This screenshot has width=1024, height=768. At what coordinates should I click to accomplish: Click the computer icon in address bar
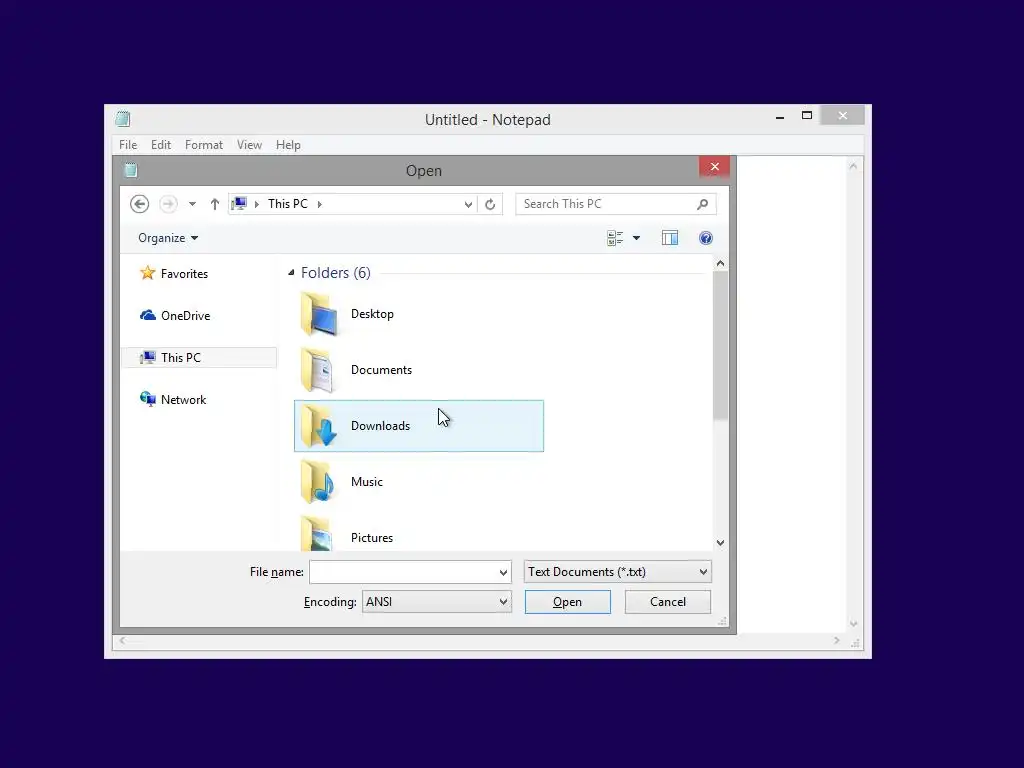point(240,204)
